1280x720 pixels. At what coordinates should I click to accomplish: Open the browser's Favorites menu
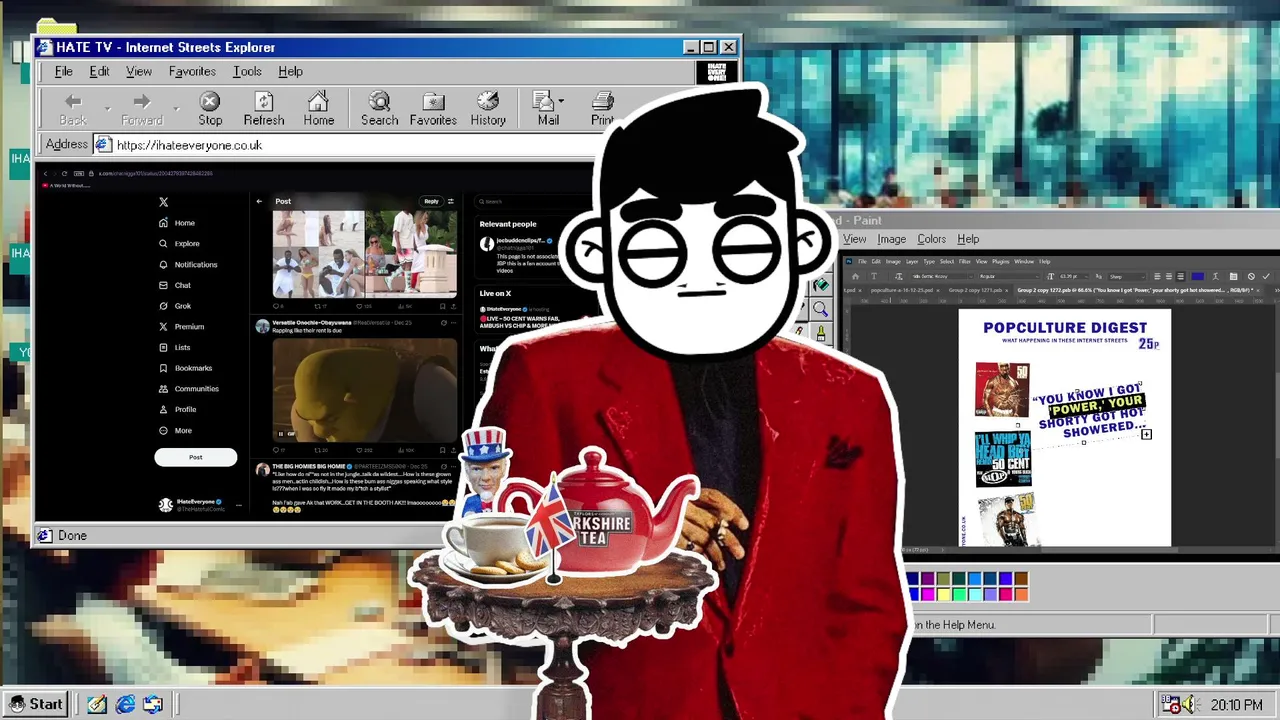[x=192, y=71]
